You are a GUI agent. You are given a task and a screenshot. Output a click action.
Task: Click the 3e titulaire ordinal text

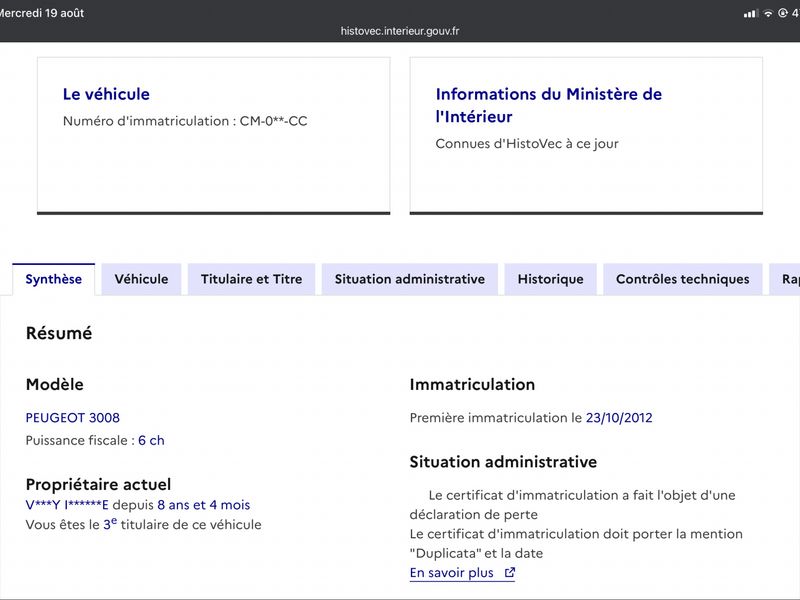click(110, 524)
